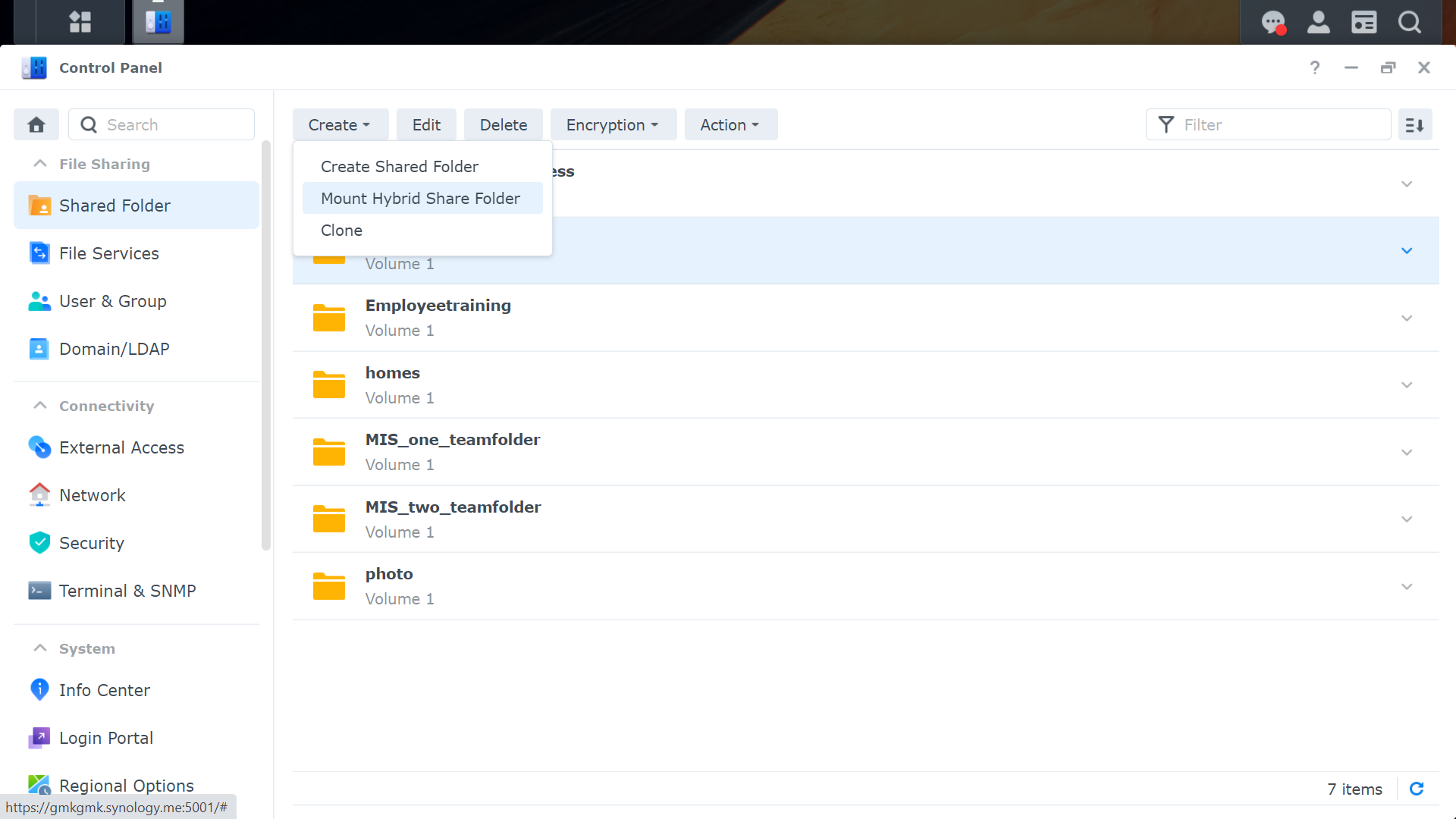Click the Delete button
This screenshot has height=819, width=1456.
point(503,125)
